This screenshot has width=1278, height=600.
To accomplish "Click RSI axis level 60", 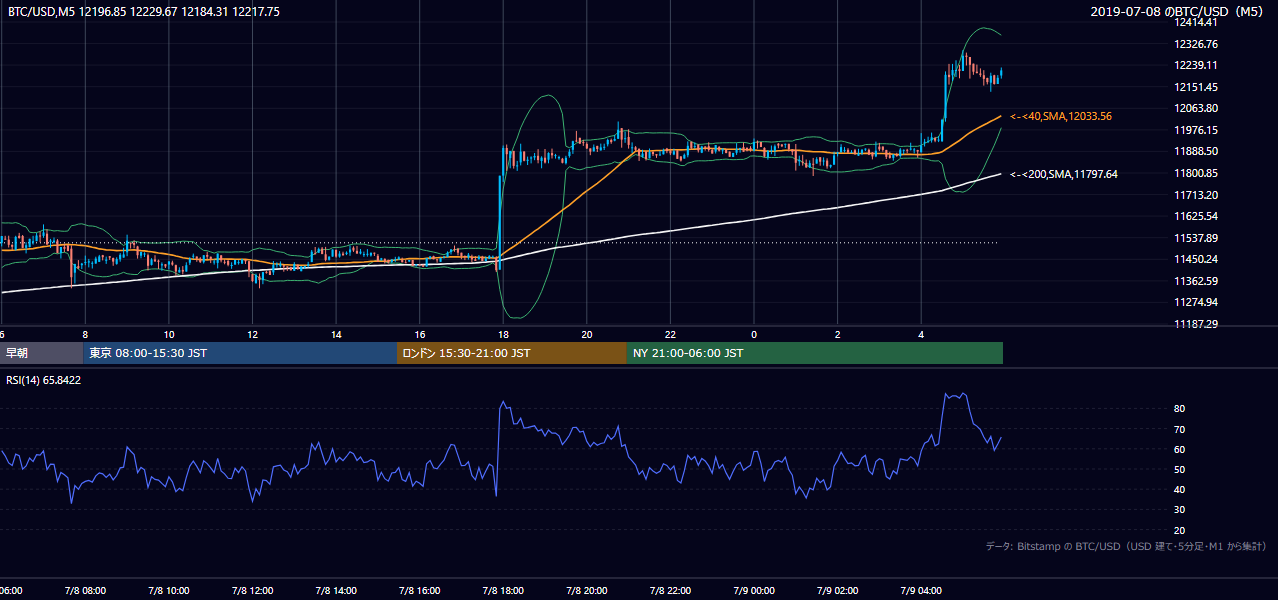I will click(1180, 449).
